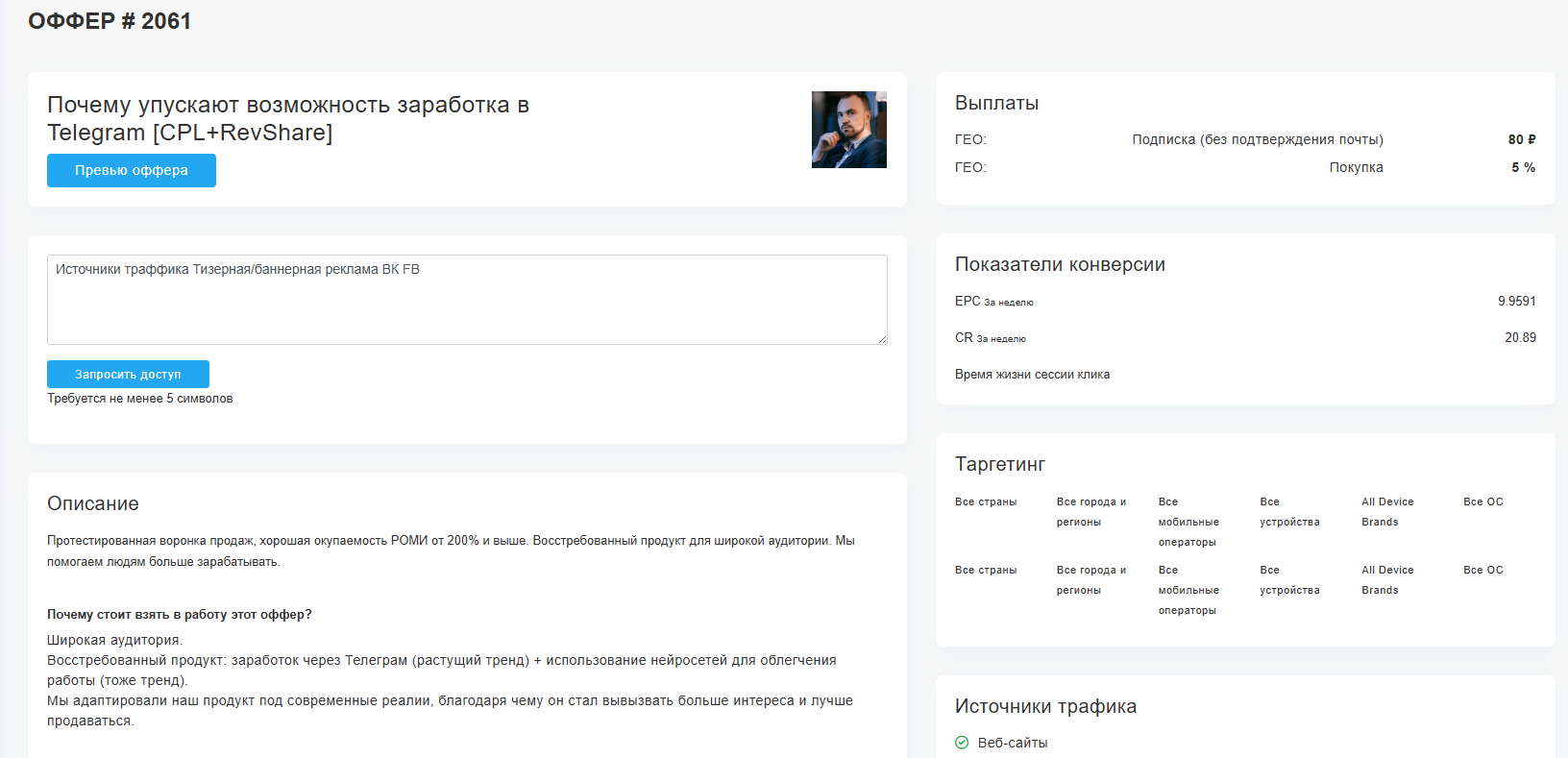Viewport: 1568px width, 758px height.
Task: Click the Время жизни сессии клика row
Action: (x=1032, y=375)
